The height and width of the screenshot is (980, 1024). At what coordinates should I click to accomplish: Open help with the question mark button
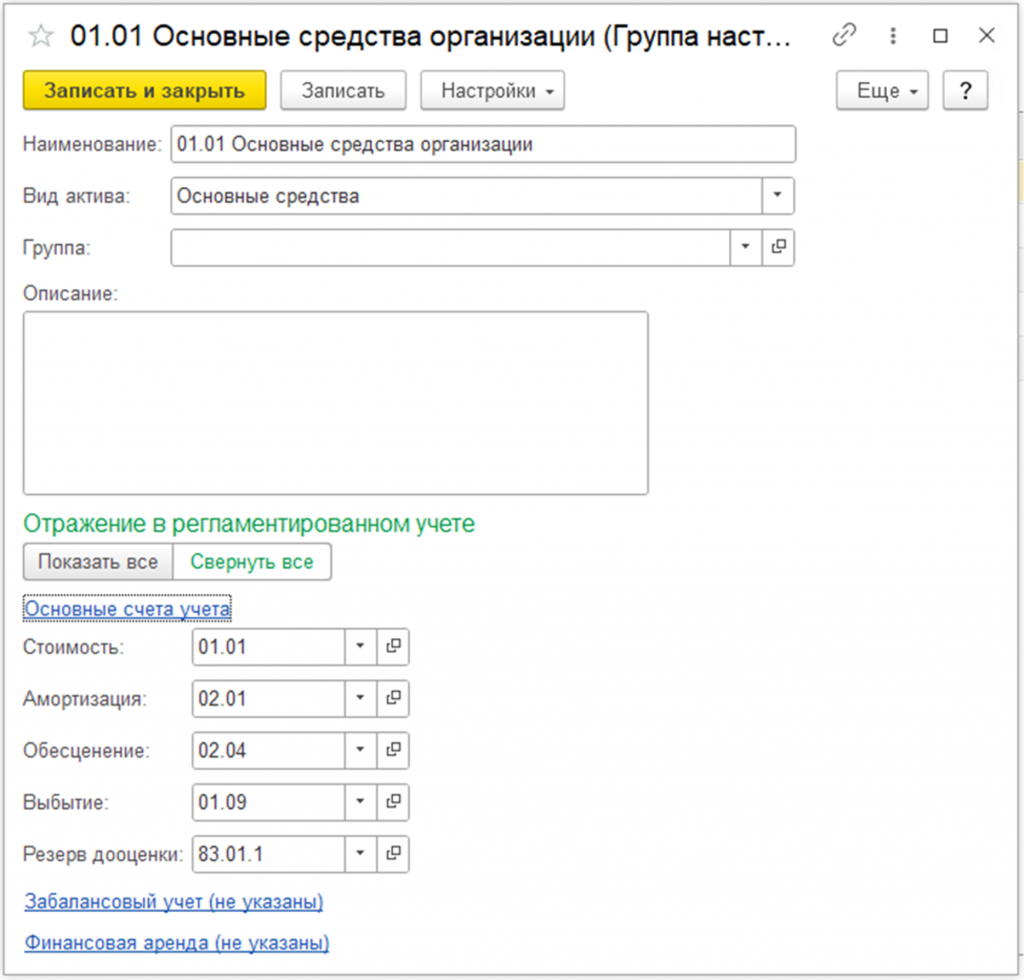[x=965, y=90]
